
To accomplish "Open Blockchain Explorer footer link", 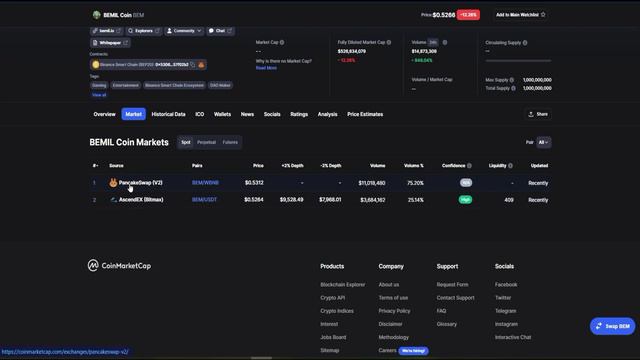I will pos(343,284).
